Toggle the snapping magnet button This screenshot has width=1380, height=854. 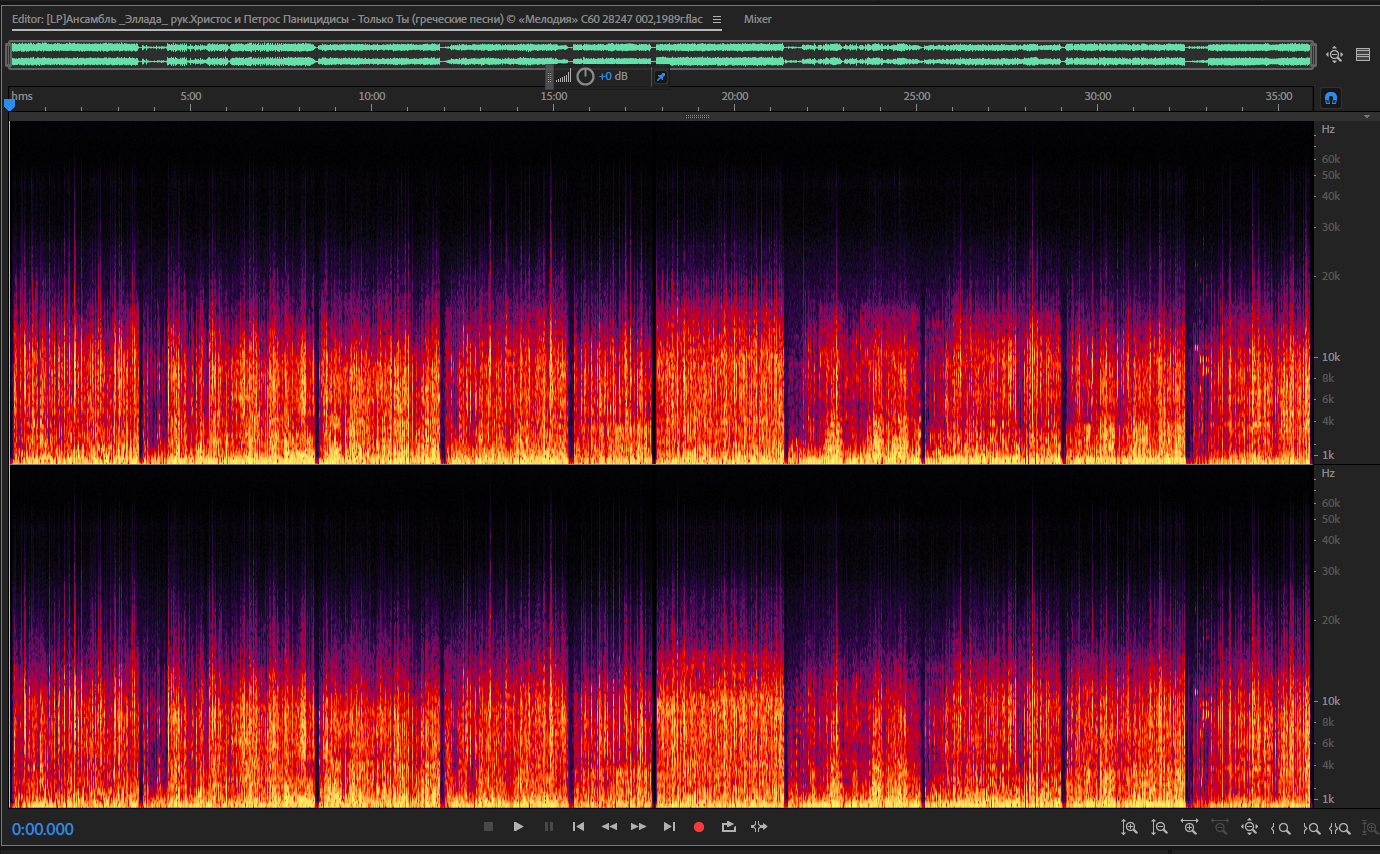(x=1331, y=98)
